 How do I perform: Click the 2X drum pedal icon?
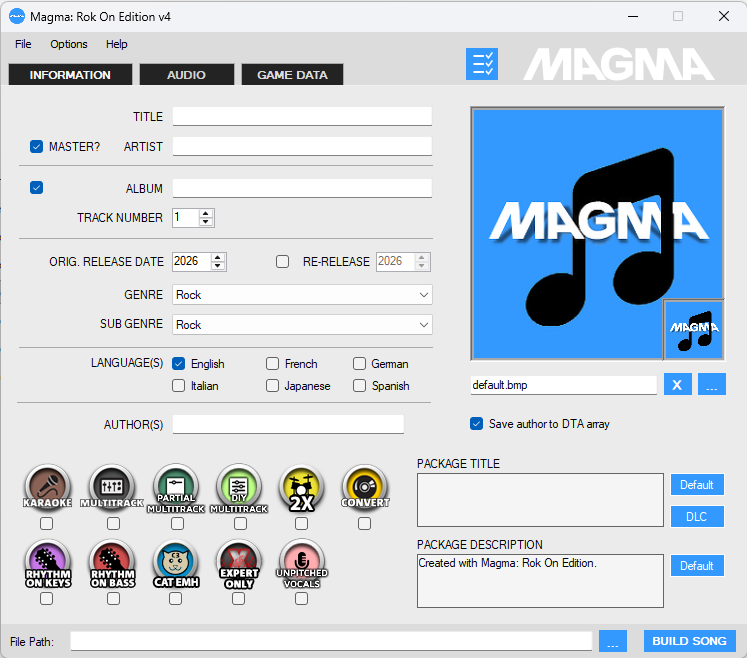tap(302, 488)
